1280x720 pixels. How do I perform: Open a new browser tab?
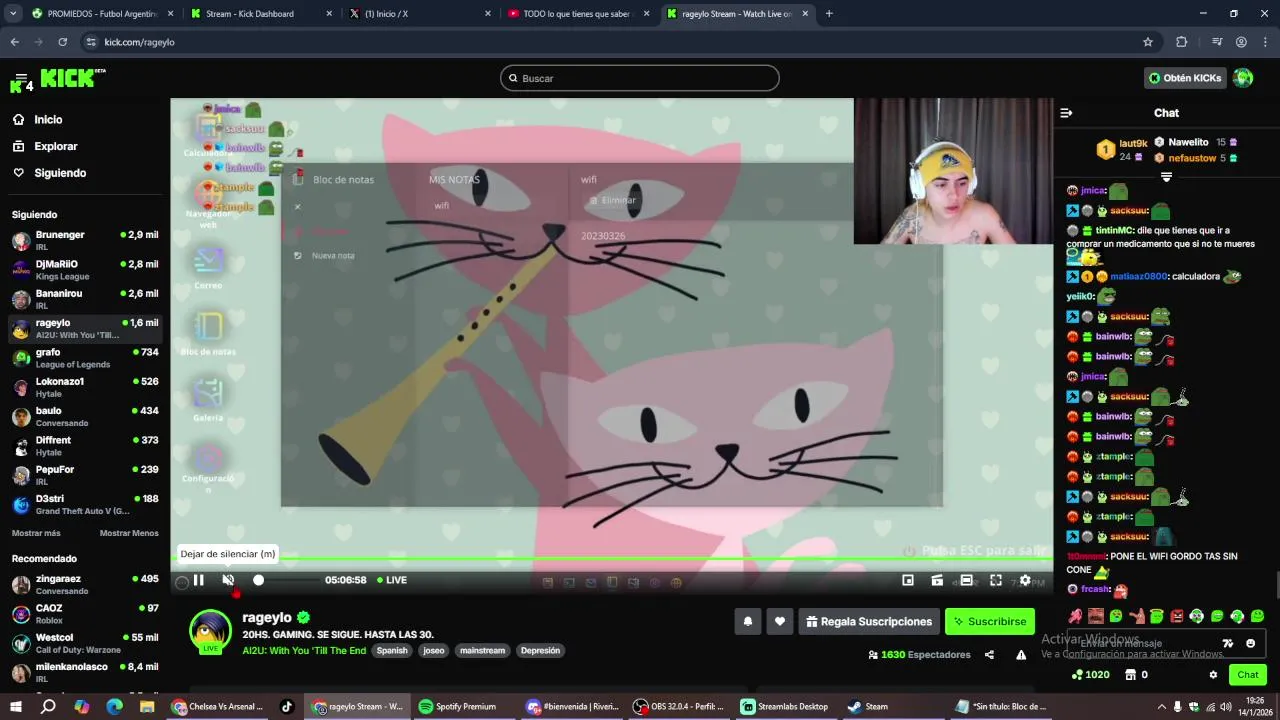point(829,14)
